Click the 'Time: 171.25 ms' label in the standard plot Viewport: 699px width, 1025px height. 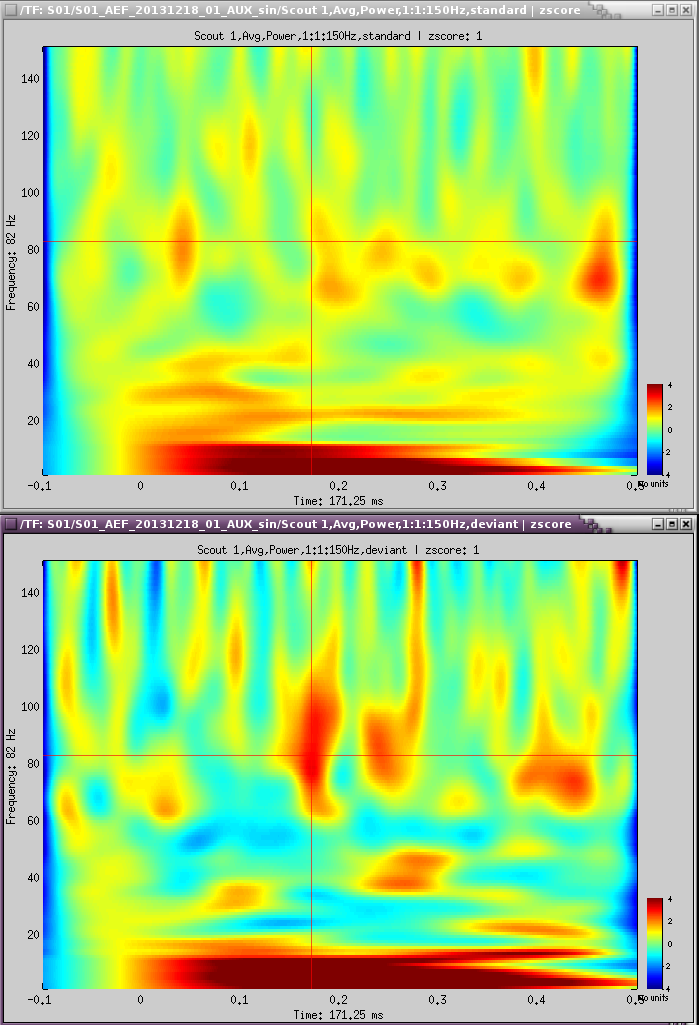[x=339, y=500]
